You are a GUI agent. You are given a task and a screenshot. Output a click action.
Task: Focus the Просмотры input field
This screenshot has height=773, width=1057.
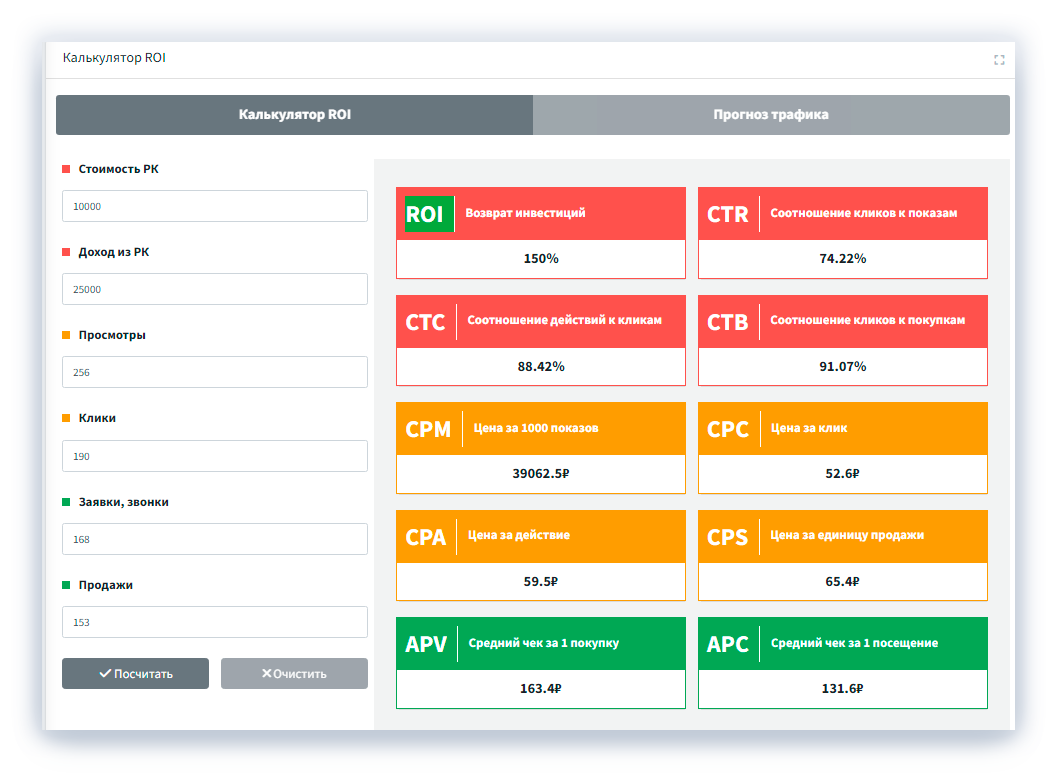tap(214, 372)
